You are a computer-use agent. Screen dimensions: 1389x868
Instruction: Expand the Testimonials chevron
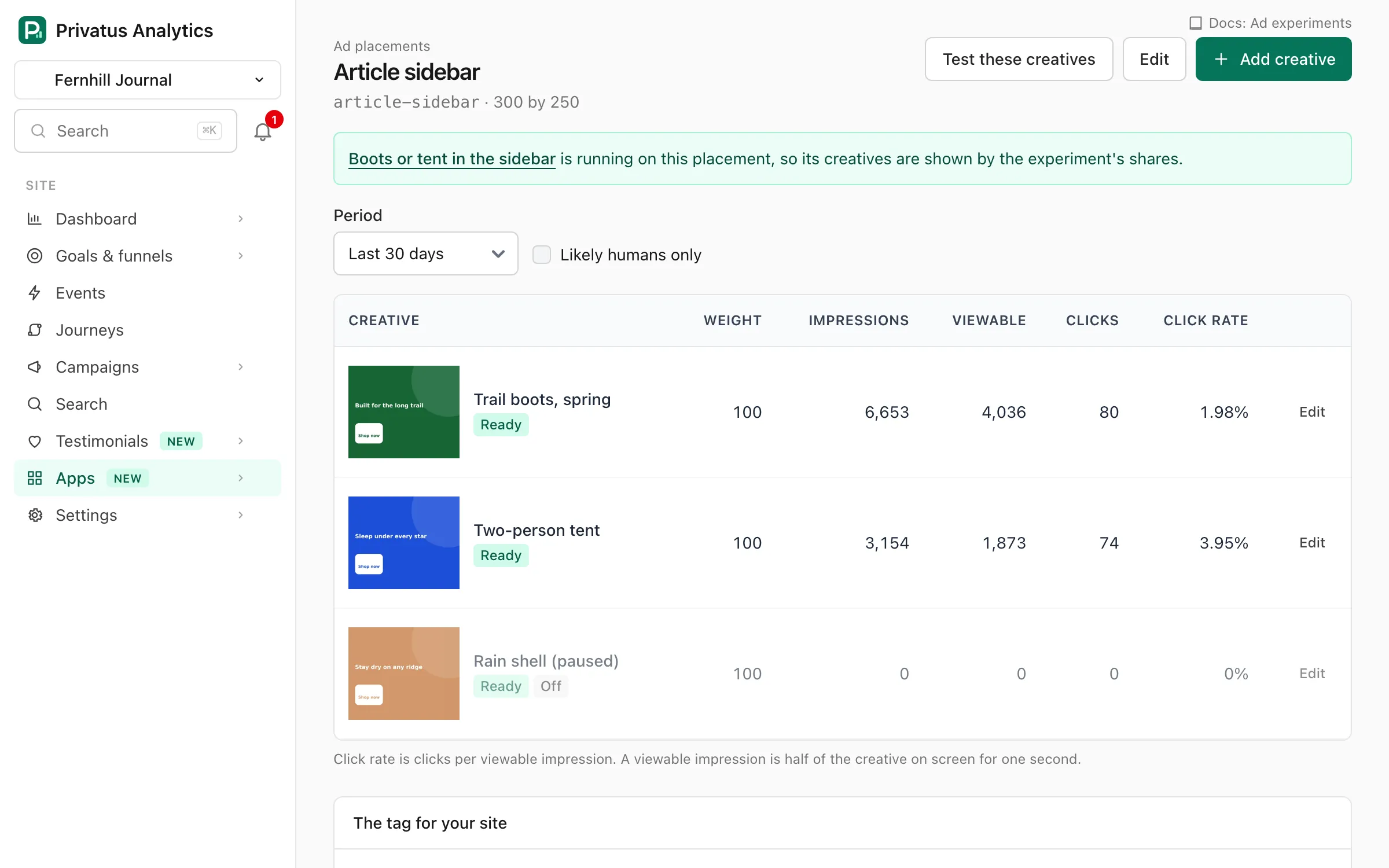click(x=241, y=441)
